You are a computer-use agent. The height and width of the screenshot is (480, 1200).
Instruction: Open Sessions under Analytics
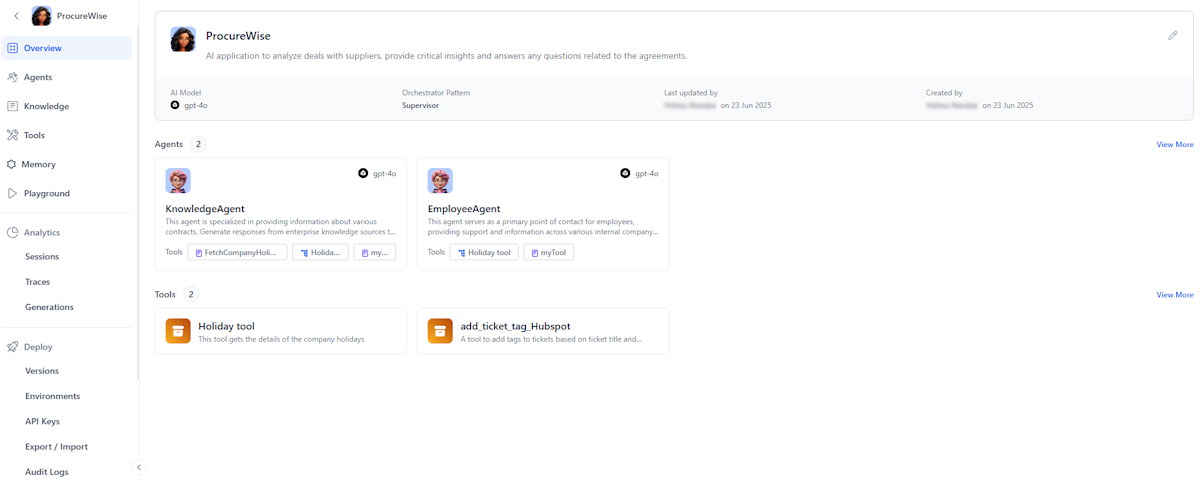42,257
